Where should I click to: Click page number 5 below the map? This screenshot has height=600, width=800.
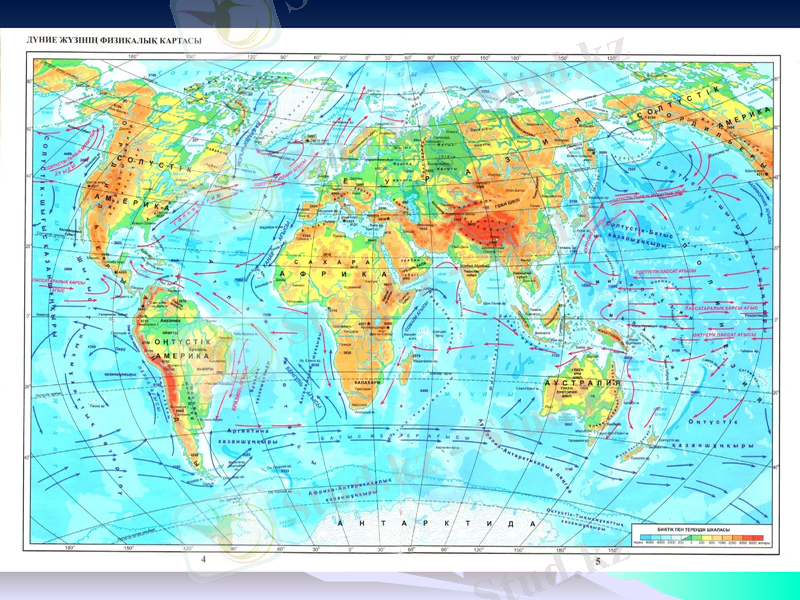tap(597, 562)
